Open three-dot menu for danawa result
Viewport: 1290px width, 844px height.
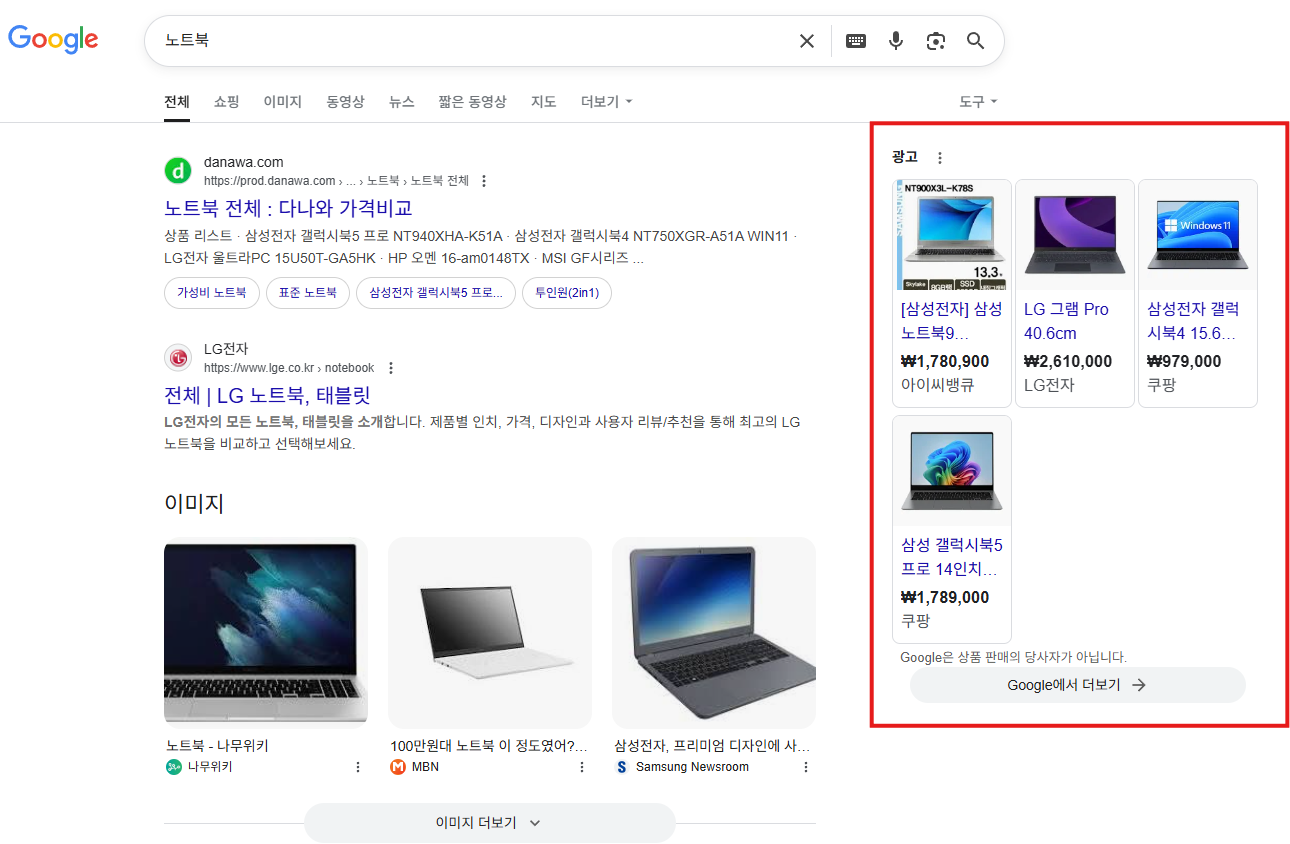484,181
